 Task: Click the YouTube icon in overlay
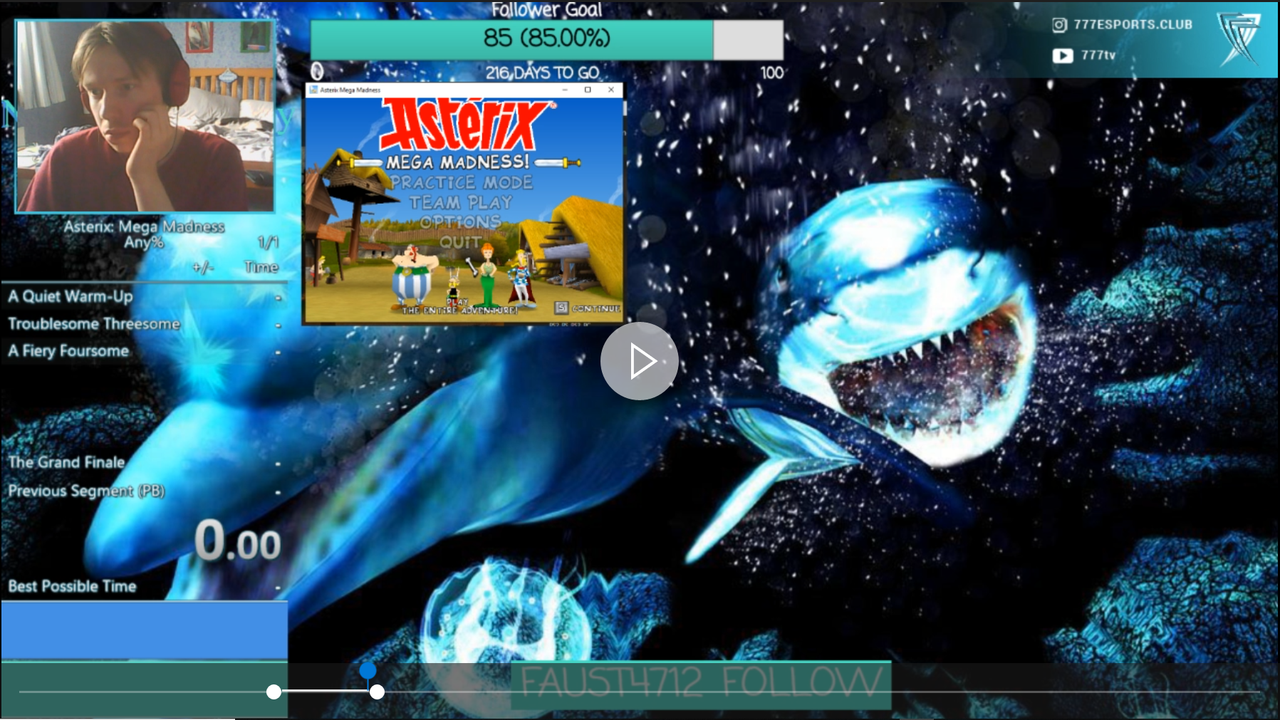(x=1063, y=56)
